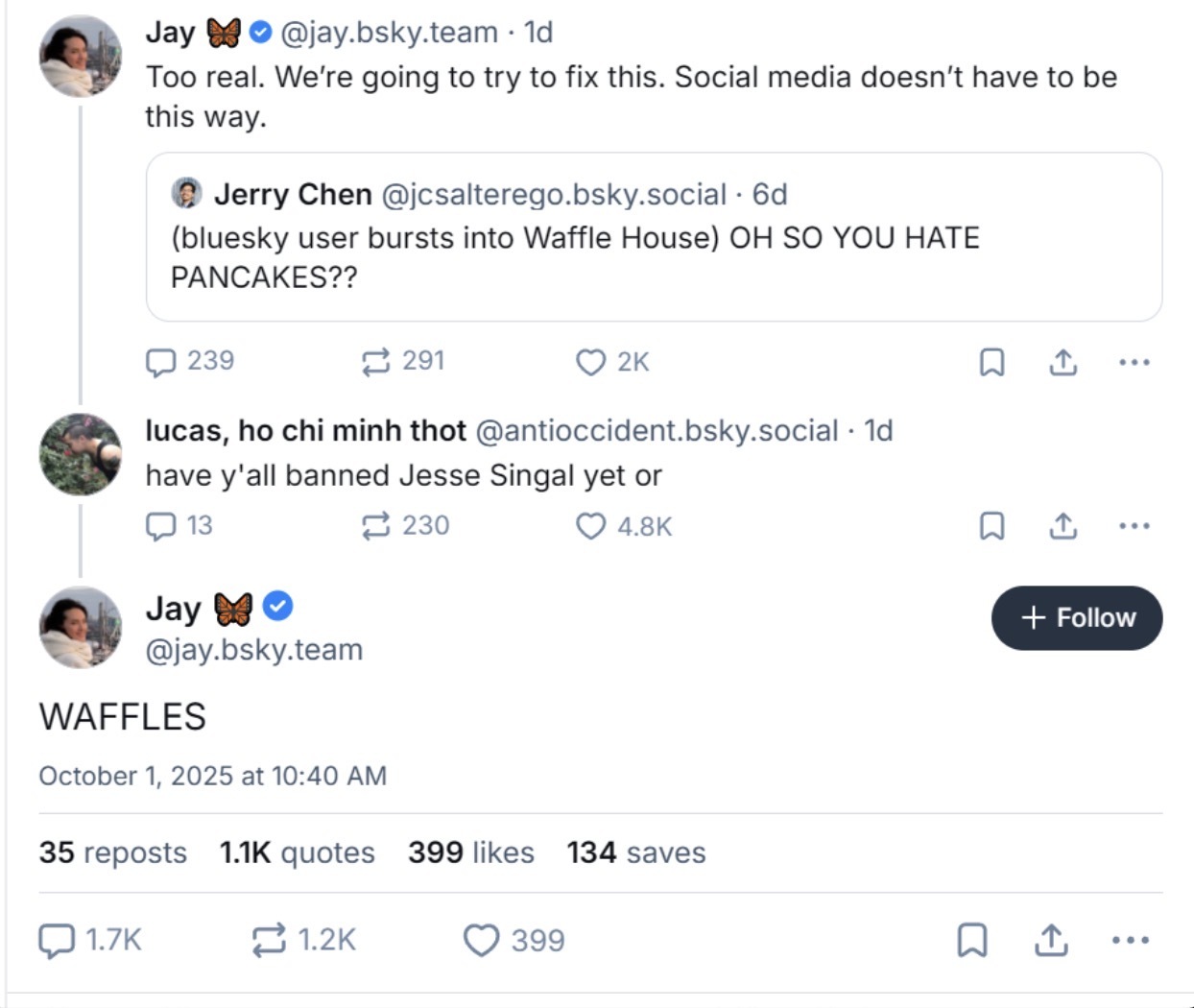Reply to the WAFFLES post
This screenshot has width=1194, height=1008.
[57, 940]
